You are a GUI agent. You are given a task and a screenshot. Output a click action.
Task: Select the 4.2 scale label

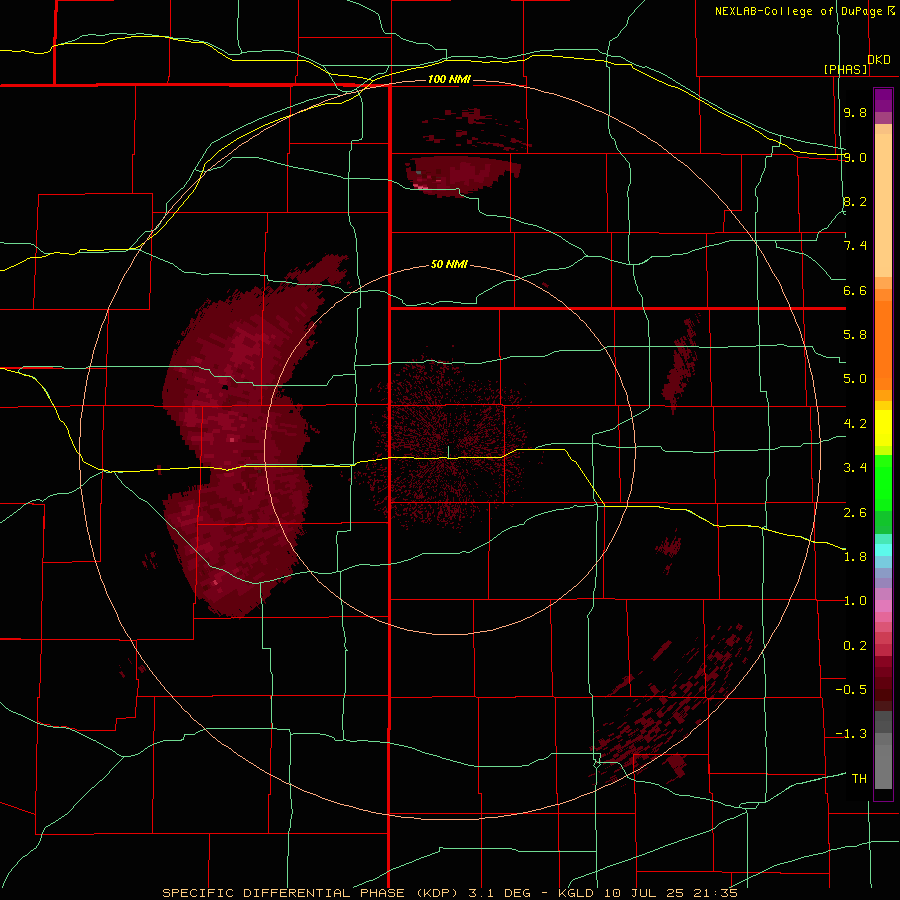click(855, 424)
